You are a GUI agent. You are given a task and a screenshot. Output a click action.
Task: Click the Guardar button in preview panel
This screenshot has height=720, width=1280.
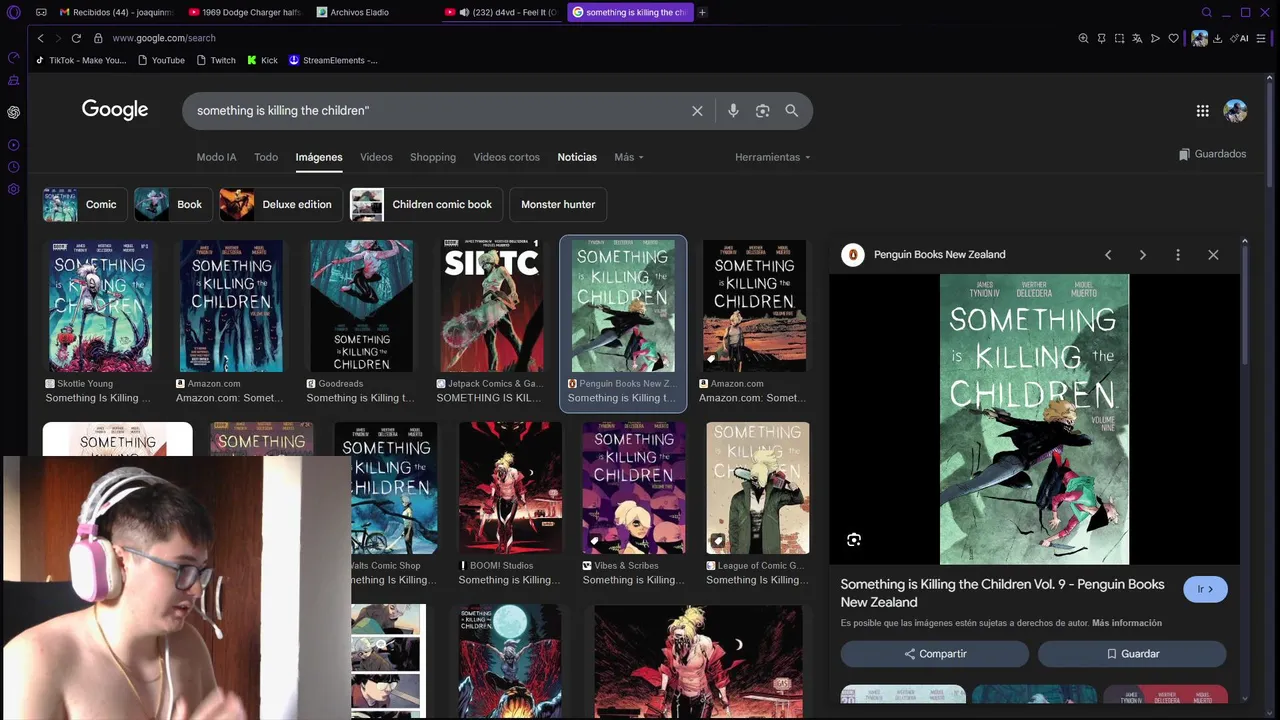(1132, 654)
